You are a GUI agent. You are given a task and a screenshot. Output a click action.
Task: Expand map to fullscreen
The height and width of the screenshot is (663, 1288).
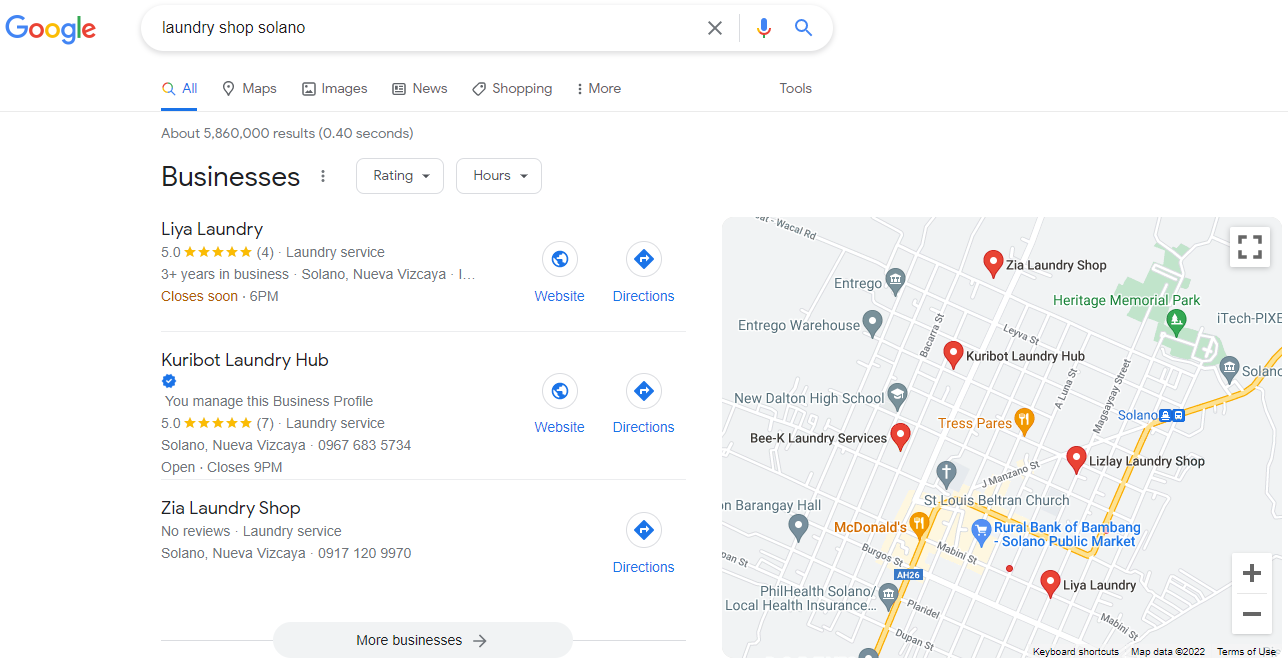[1250, 246]
